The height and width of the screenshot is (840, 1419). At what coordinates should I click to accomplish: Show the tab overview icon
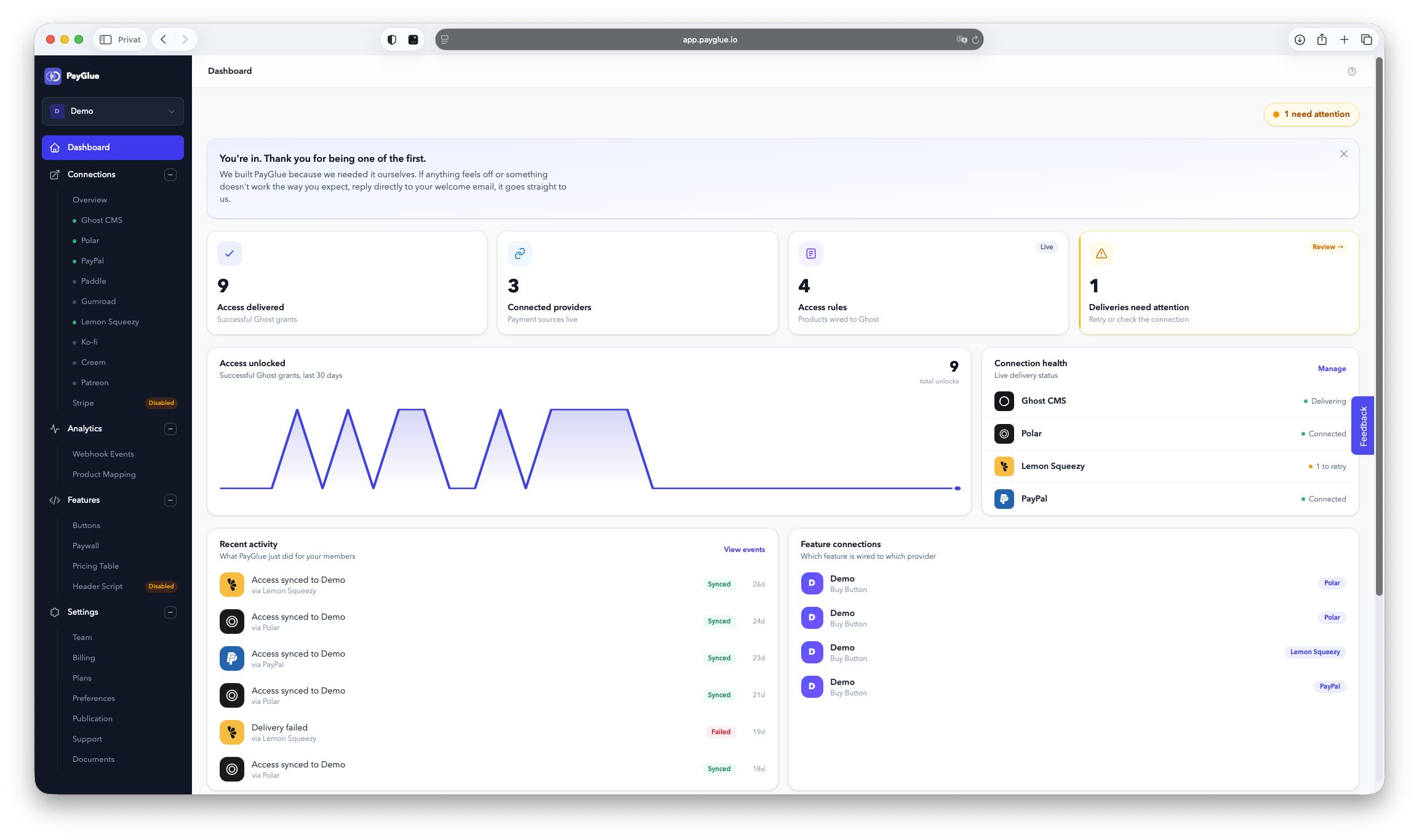1367,39
